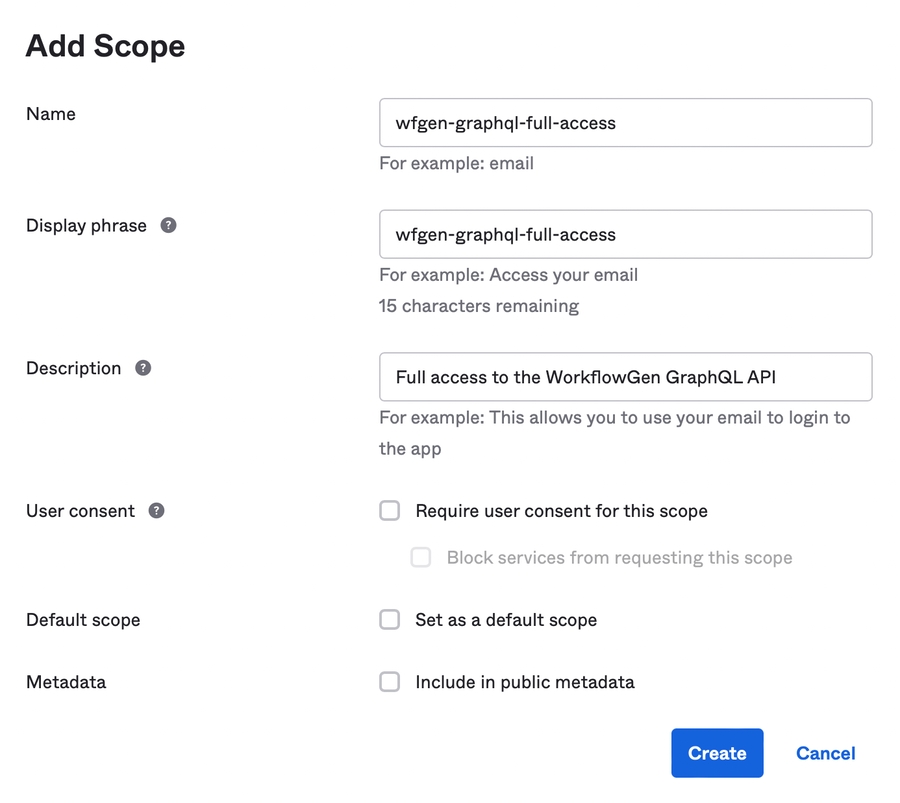The height and width of the screenshot is (803, 900).
Task: Open User consent help tooltip icon
Action: click(x=156, y=510)
